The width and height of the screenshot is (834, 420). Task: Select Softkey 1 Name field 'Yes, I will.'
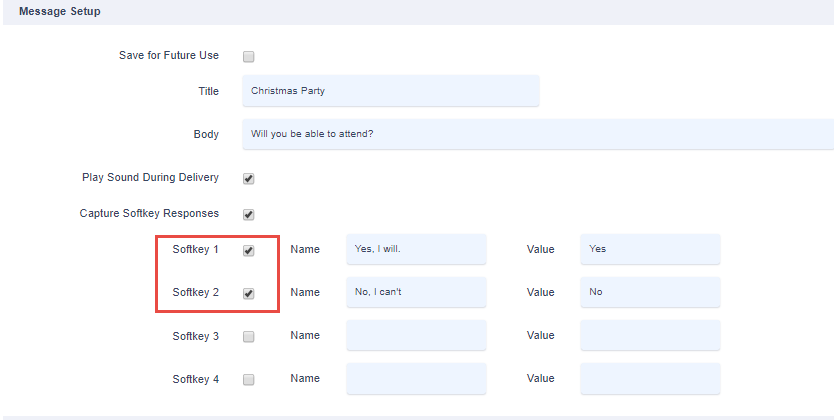(x=416, y=249)
